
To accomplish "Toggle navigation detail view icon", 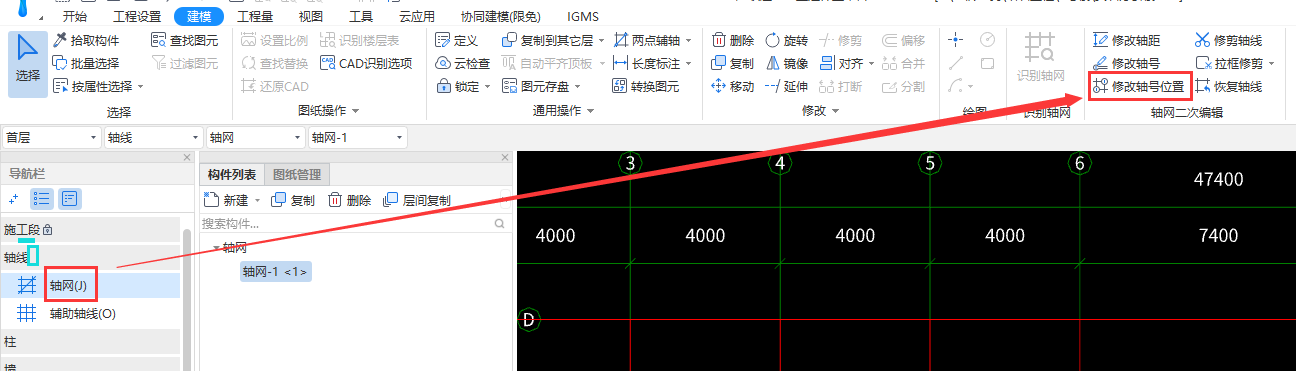I will 69,199.
